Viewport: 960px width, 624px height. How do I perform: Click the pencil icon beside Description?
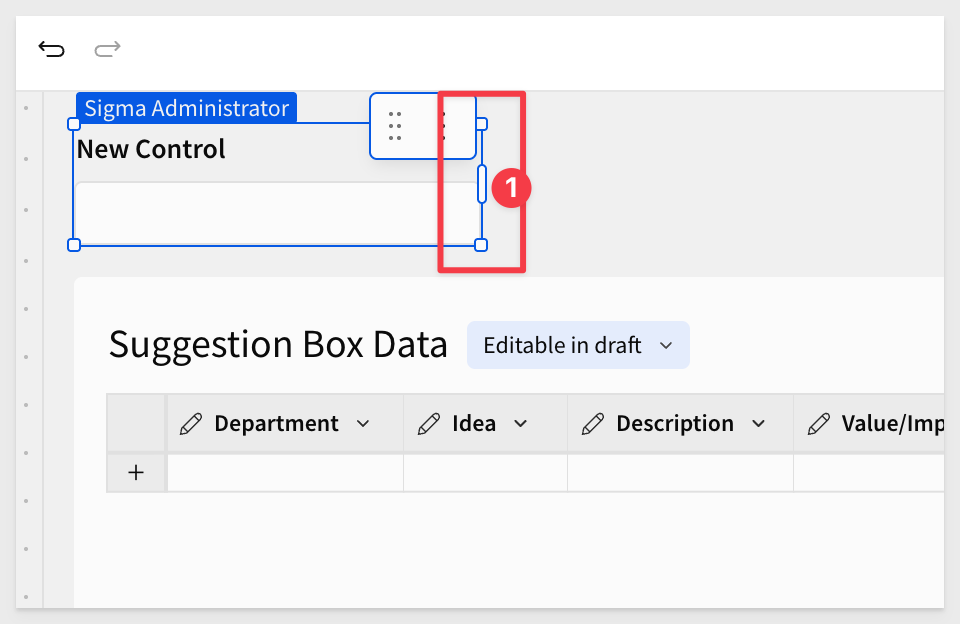(x=593, y=424)
